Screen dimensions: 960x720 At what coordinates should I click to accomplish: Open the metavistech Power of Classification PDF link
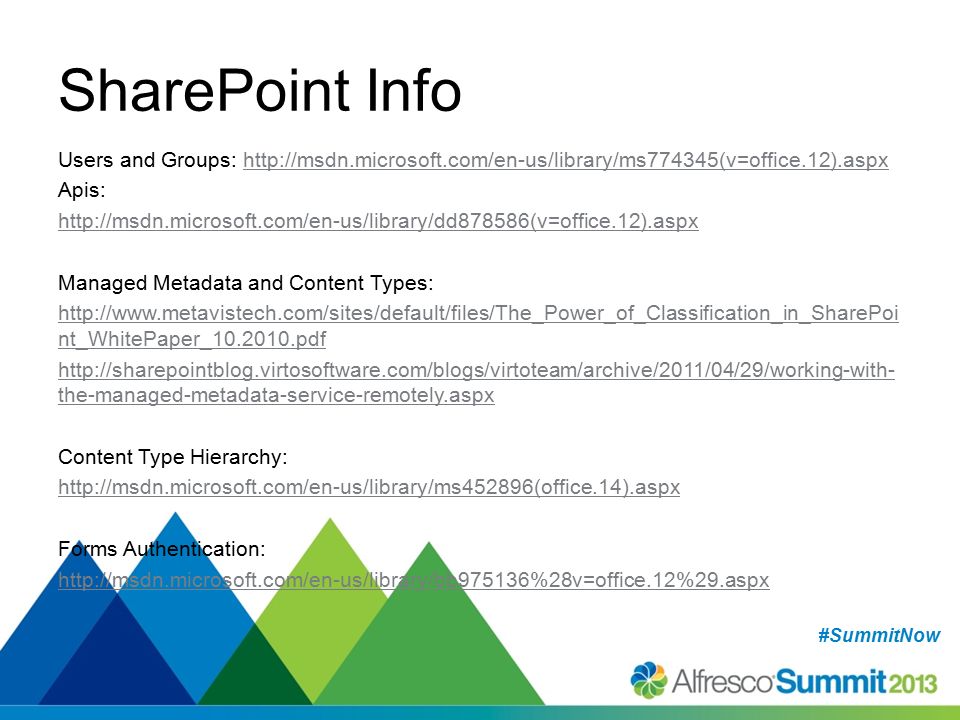478,326
